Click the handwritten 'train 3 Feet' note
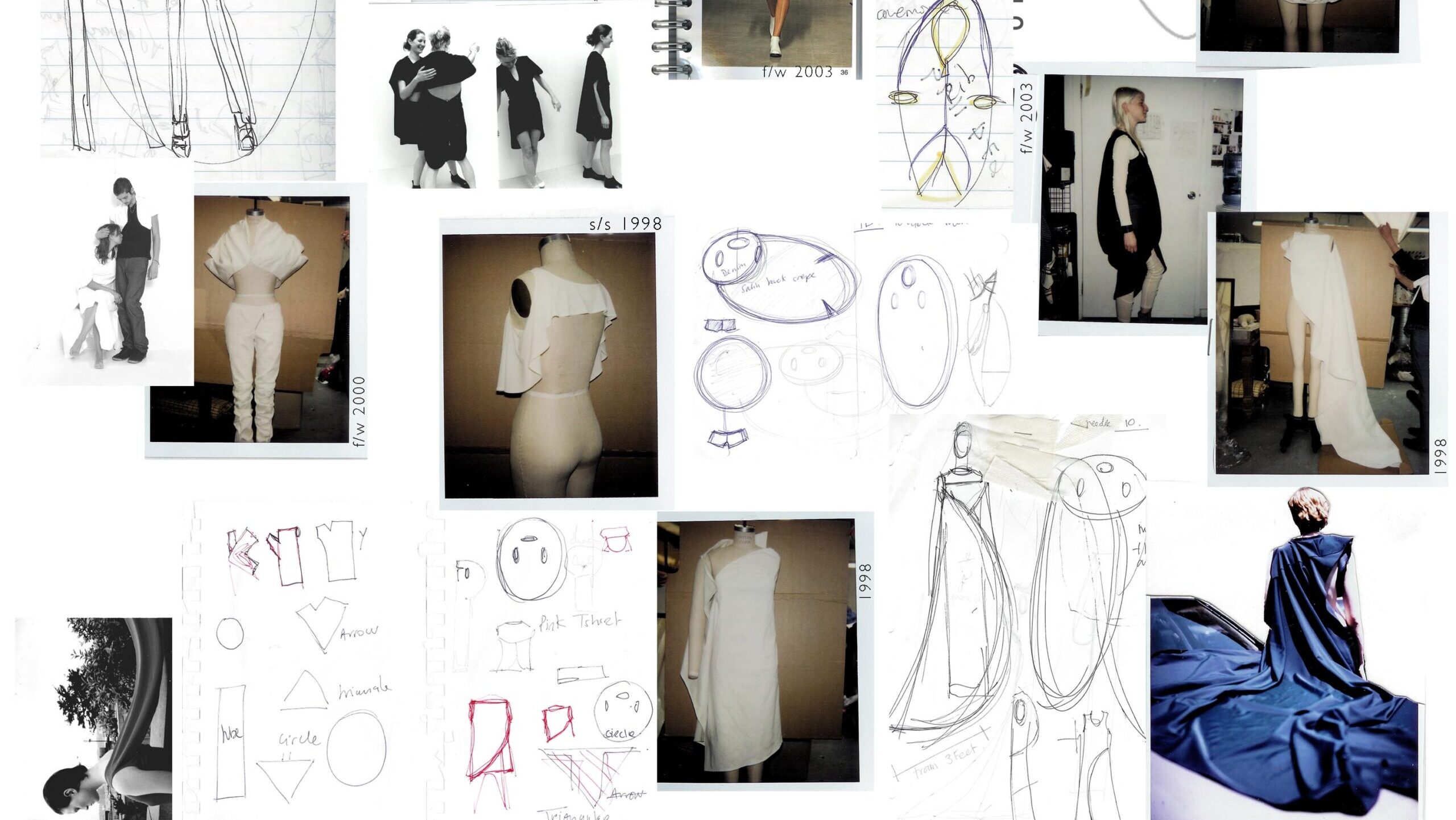The height and width of the screenshot is (820, 1456). point(945,761)
